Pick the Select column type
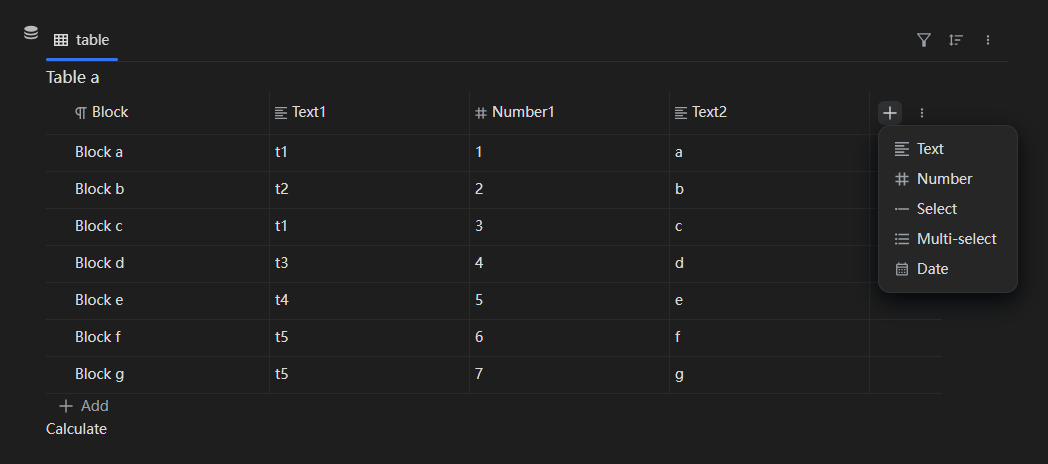 tap(936, 209)
